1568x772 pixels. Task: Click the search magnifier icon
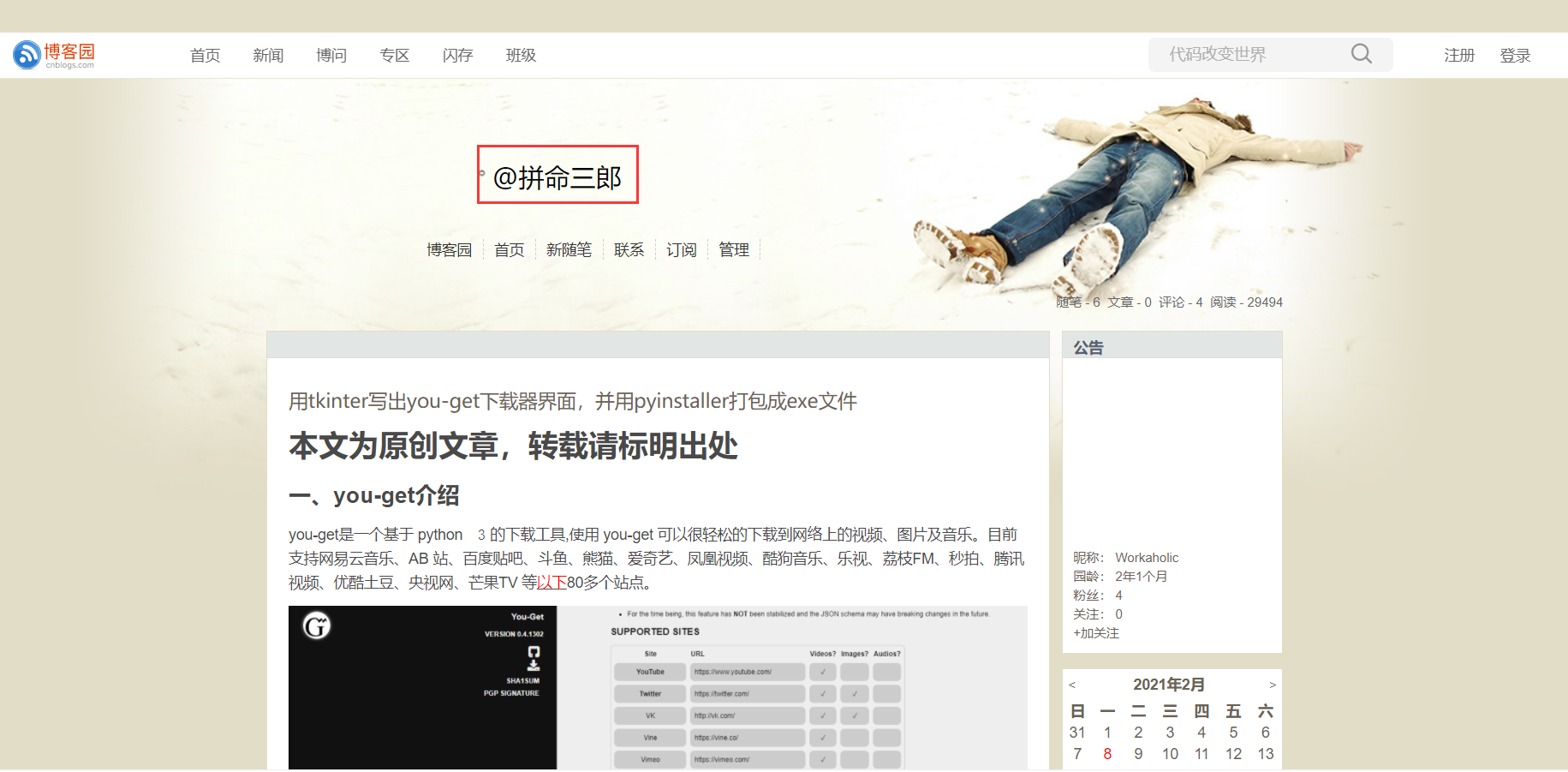1362,53
